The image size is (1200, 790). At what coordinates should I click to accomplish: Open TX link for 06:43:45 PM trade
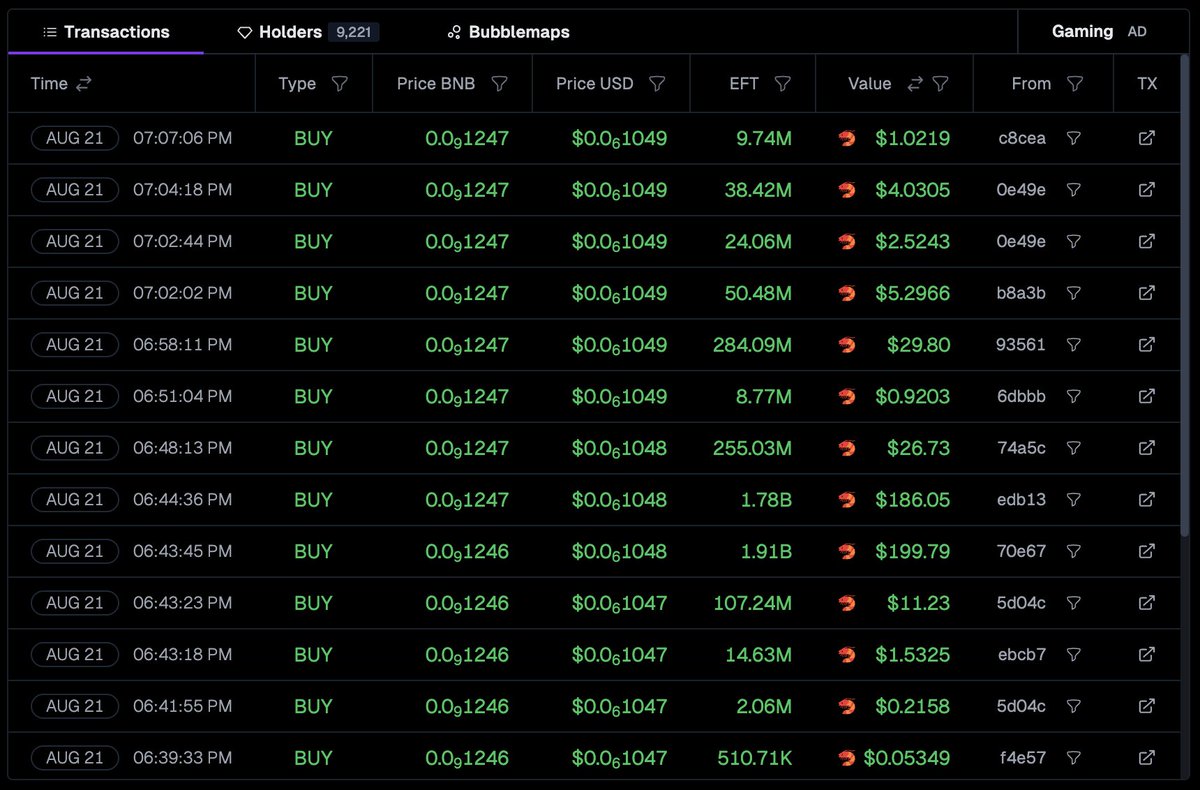(x=1147, y=551)
